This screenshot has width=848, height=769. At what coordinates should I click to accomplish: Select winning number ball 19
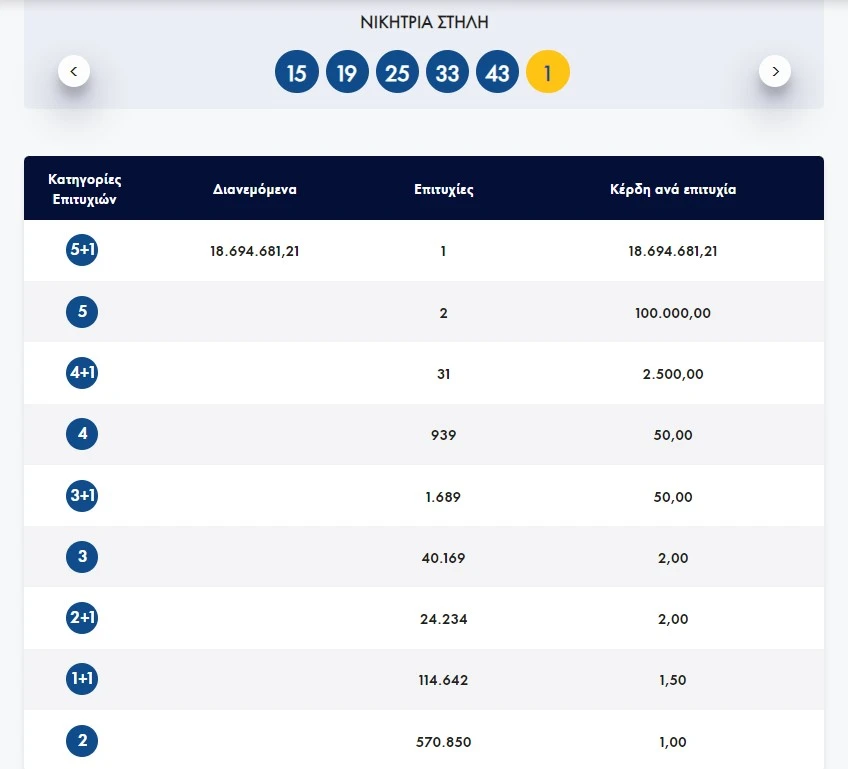(347, 73)
